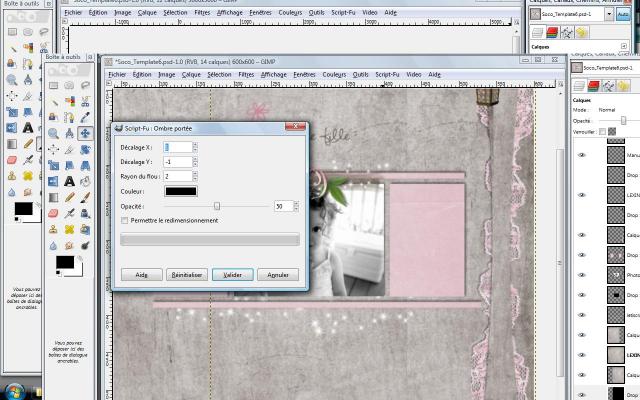Select the Crop tool in front toolbox
The width and height of the screenshot is (640, 400).
point(69,149)
